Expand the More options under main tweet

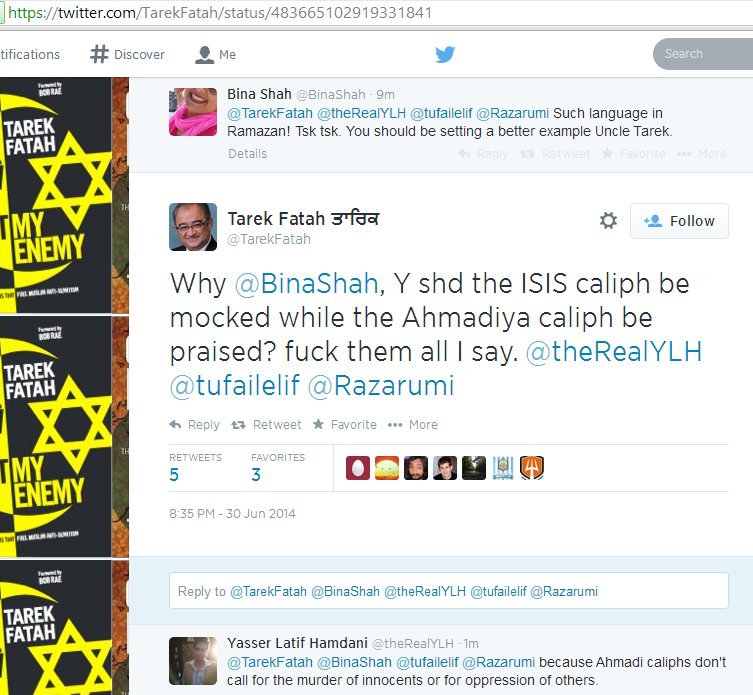[413, 425]
